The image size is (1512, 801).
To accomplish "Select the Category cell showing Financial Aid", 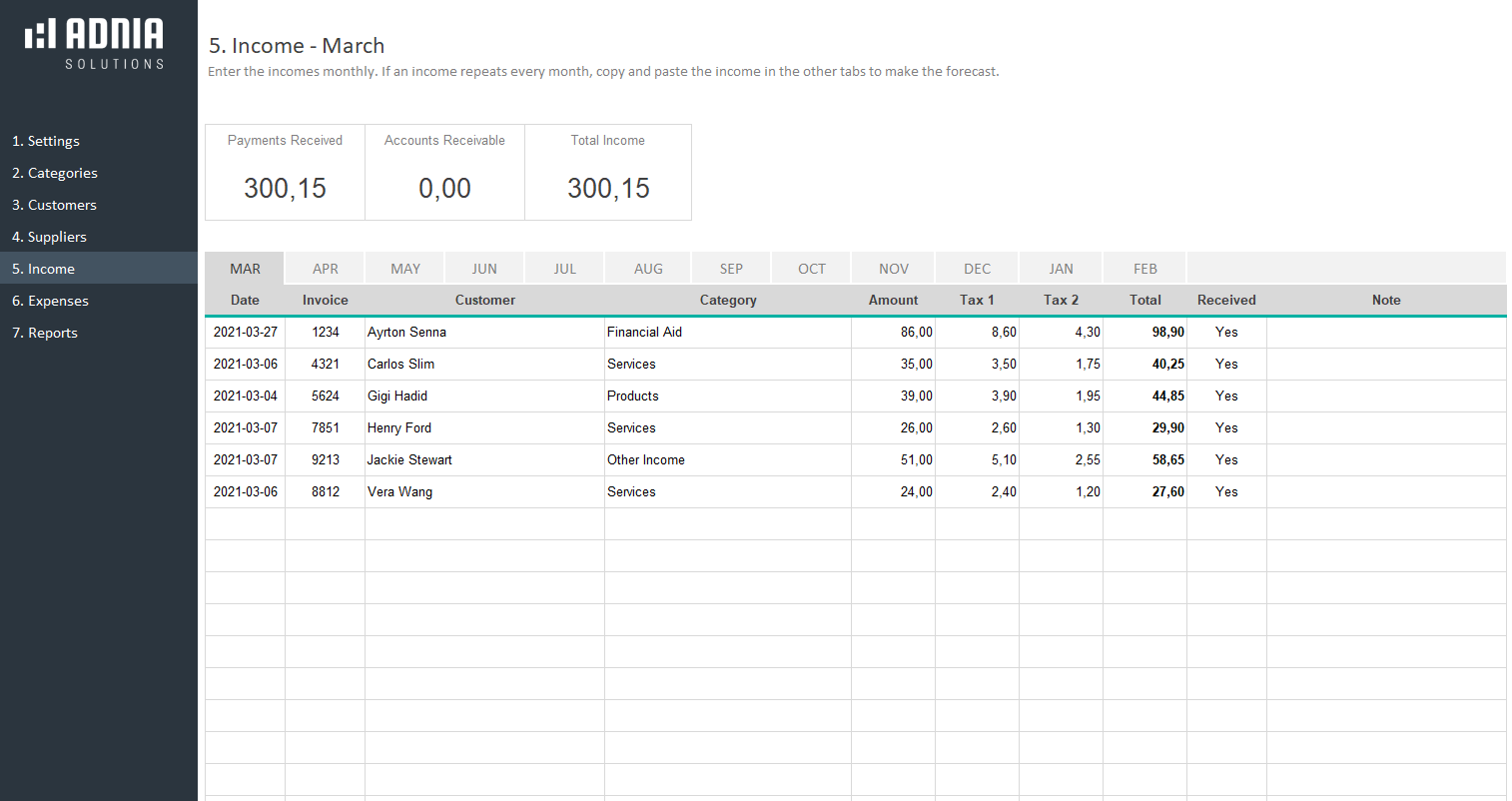I will [727, 332].
